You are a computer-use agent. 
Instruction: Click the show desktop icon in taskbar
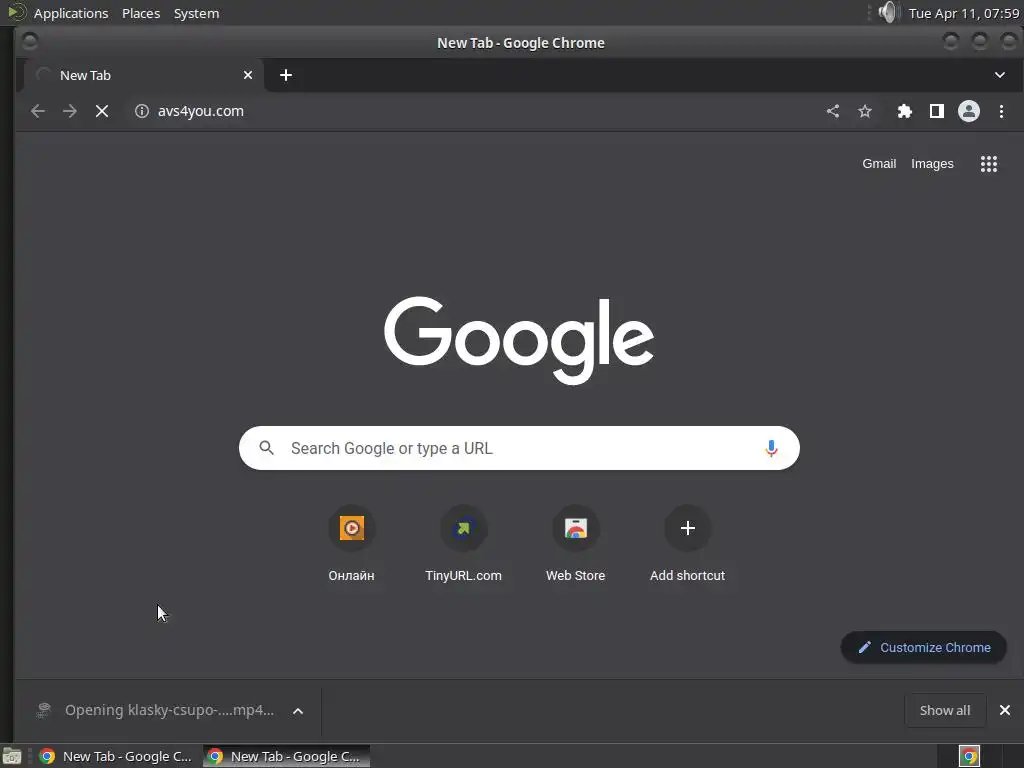[x=12, y=756]
